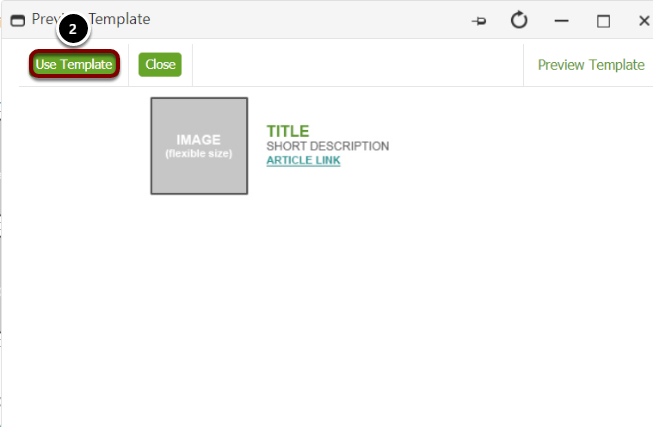Maximize the Preview Template window
Image resolution: width=653 pixels, height=427 pixels.
603,21
